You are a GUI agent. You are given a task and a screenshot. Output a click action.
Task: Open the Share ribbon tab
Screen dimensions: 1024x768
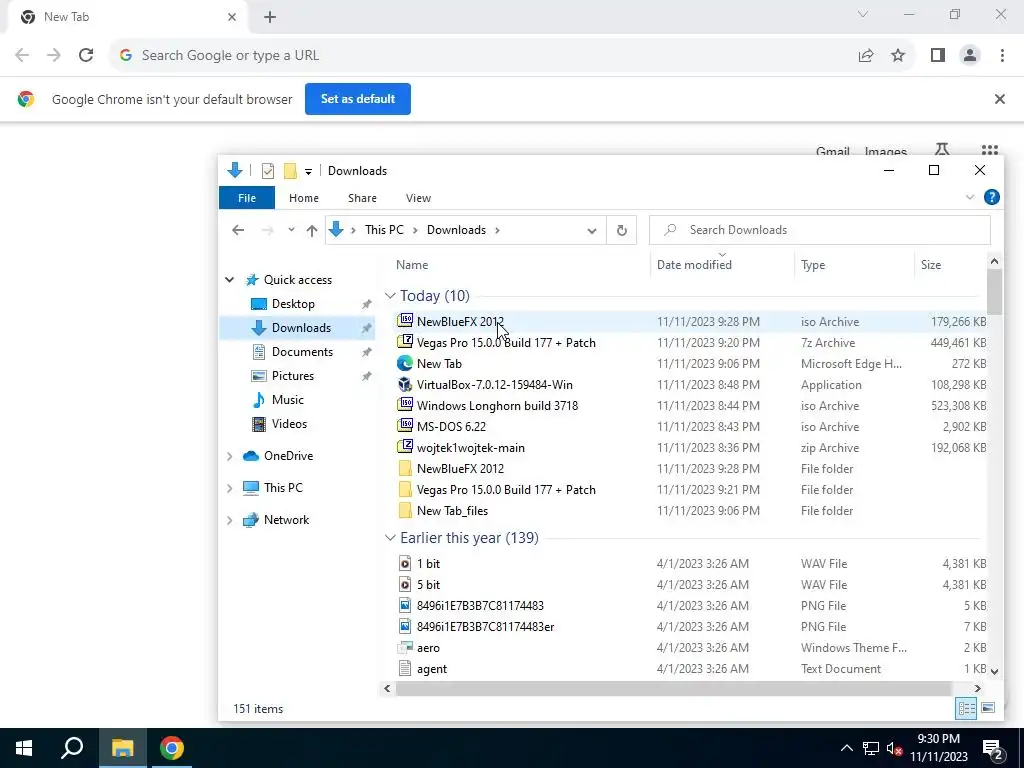tap(362, 198)
